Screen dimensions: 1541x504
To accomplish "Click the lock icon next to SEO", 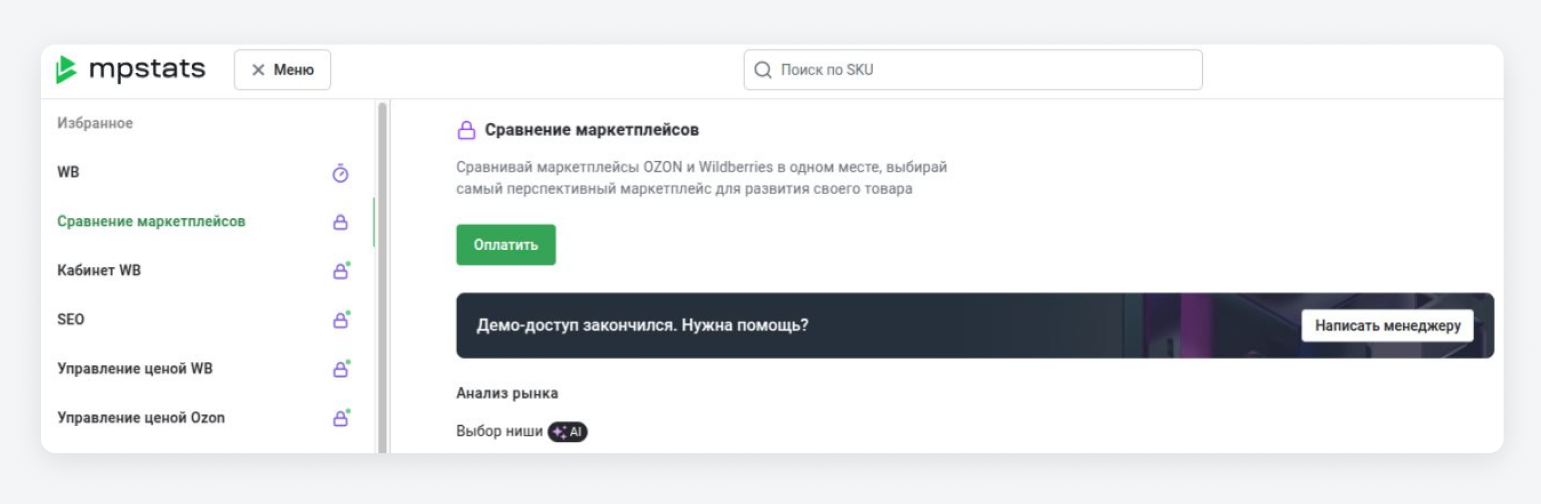I will click(x=341, y=320).
